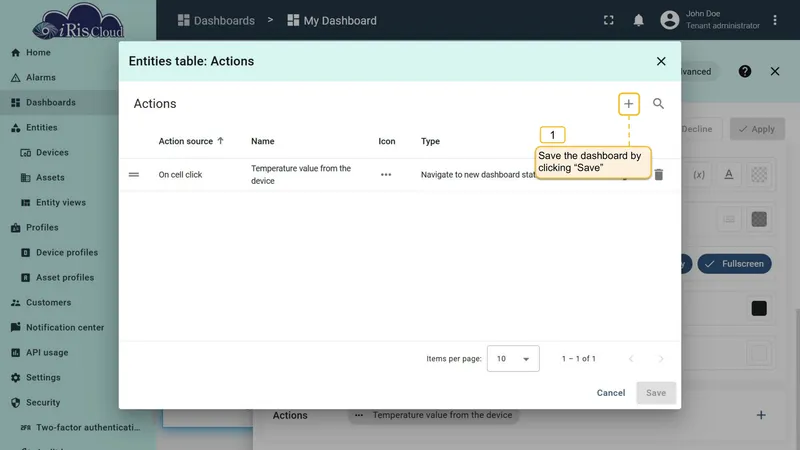Toggle fullscreen mode in top bar

[609, 20]
